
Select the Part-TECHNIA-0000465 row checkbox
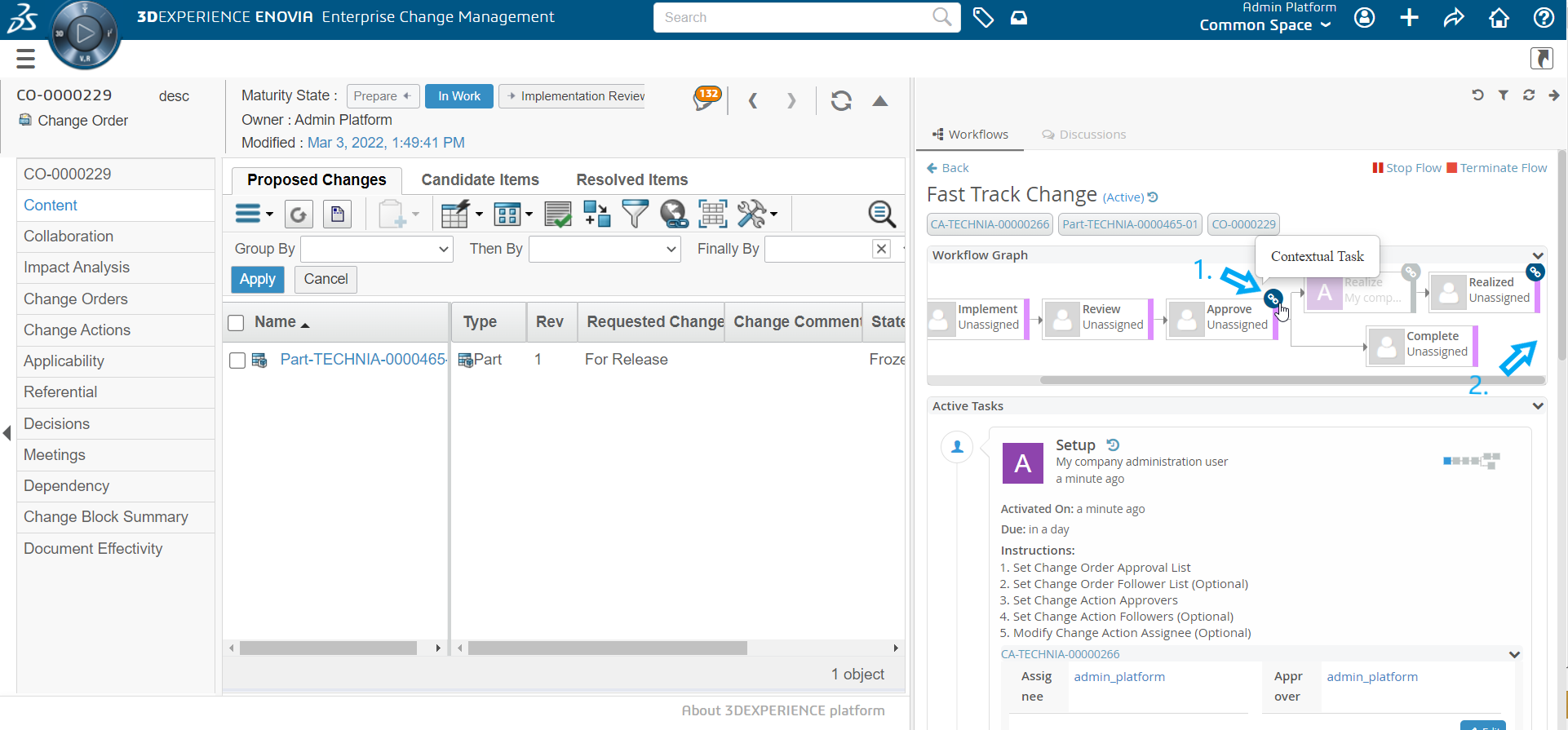coord(237,361)
